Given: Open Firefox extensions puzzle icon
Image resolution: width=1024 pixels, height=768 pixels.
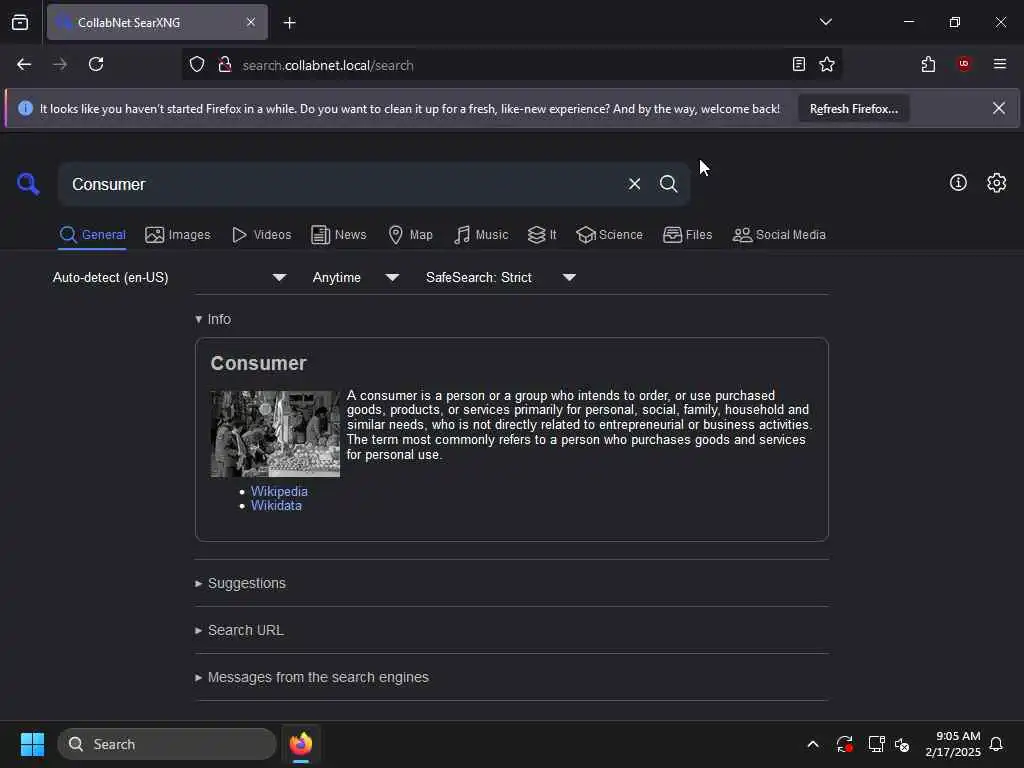Looking at the screenshot, I should click(x=928, y=64).
